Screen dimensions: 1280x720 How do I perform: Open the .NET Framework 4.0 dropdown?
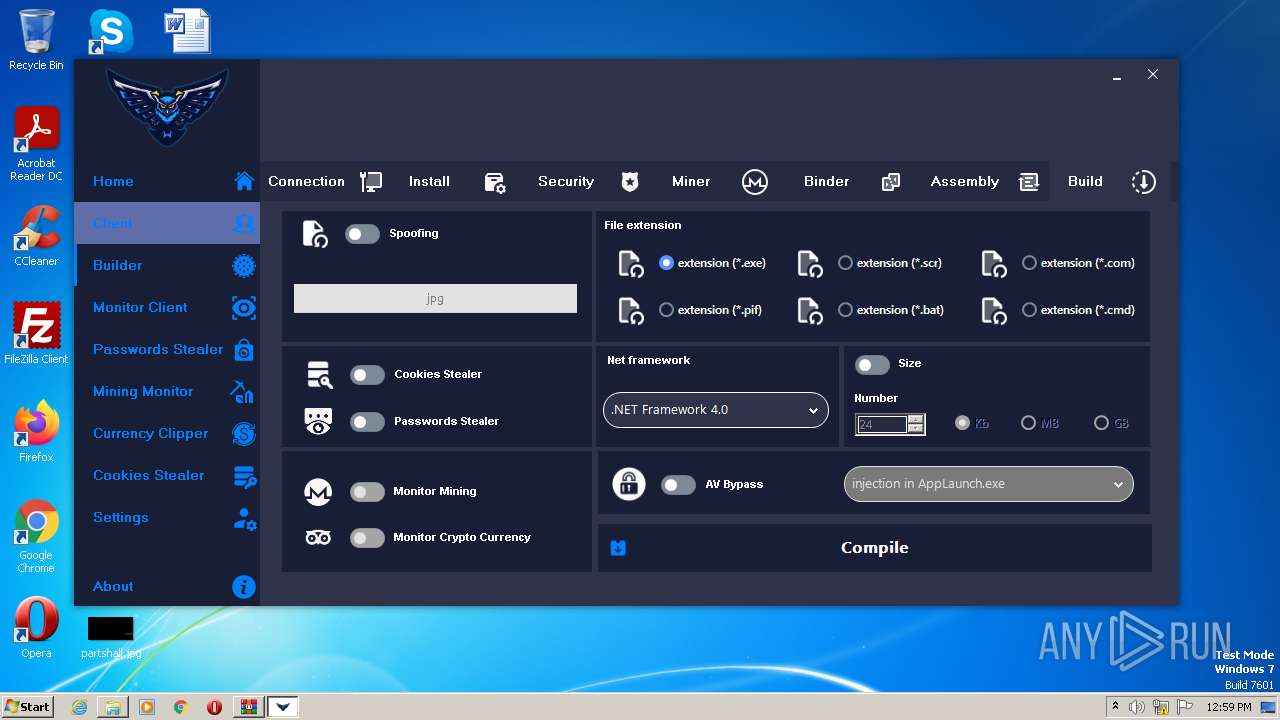pyautogui.click(x=716, y=410)
